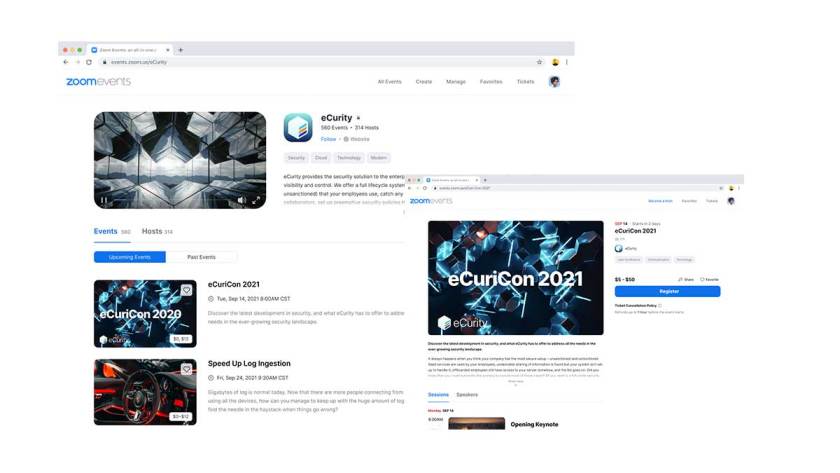The width and height of the screenshot is (840, 473).
Task: Click Zoom Events logo in eCuriCon window
Action: coord(431,201)
